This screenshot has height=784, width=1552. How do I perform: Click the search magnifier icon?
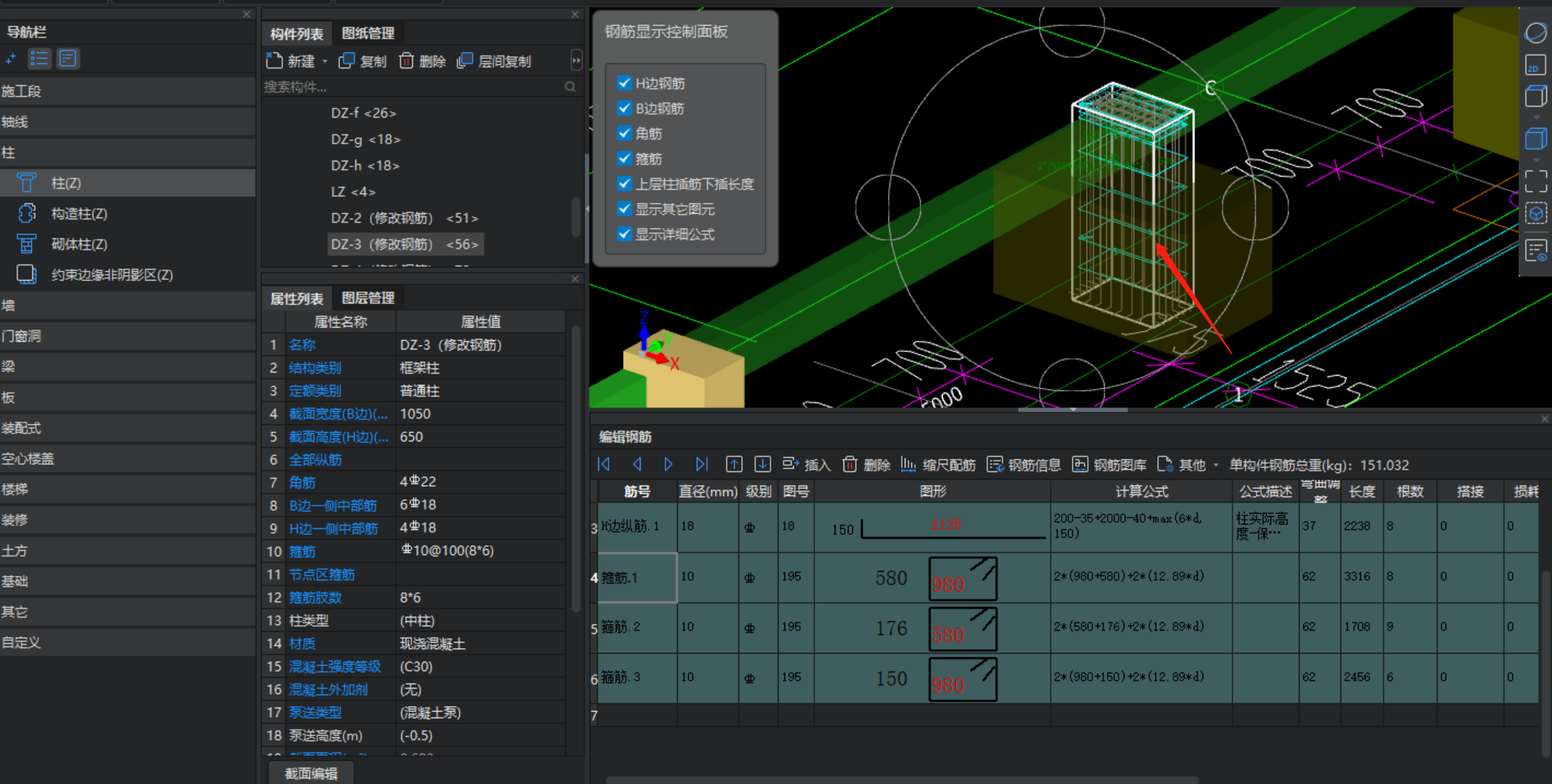pos(570,87)
